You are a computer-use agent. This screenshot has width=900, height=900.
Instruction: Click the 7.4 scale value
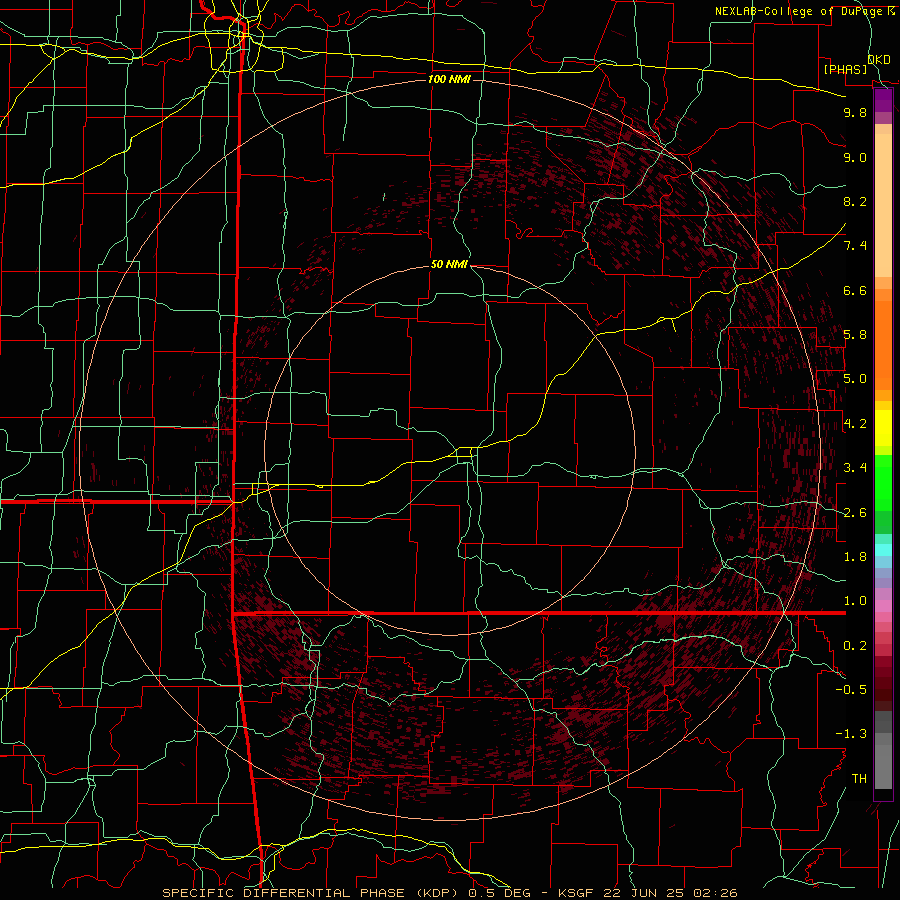point(855,246)
